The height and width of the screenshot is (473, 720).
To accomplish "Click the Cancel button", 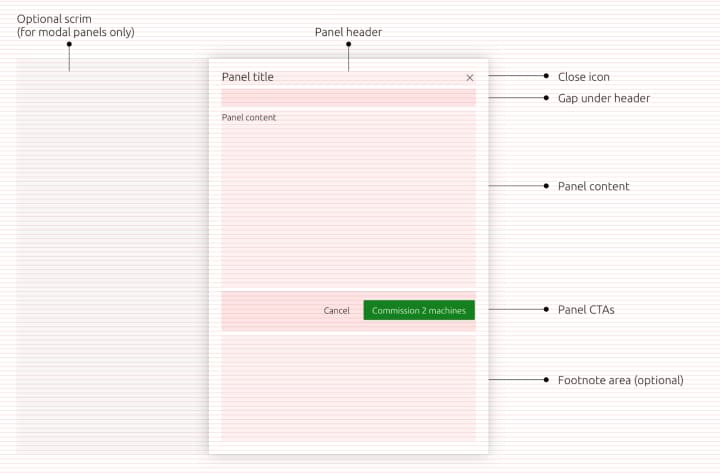I will (x=337, y=310).
